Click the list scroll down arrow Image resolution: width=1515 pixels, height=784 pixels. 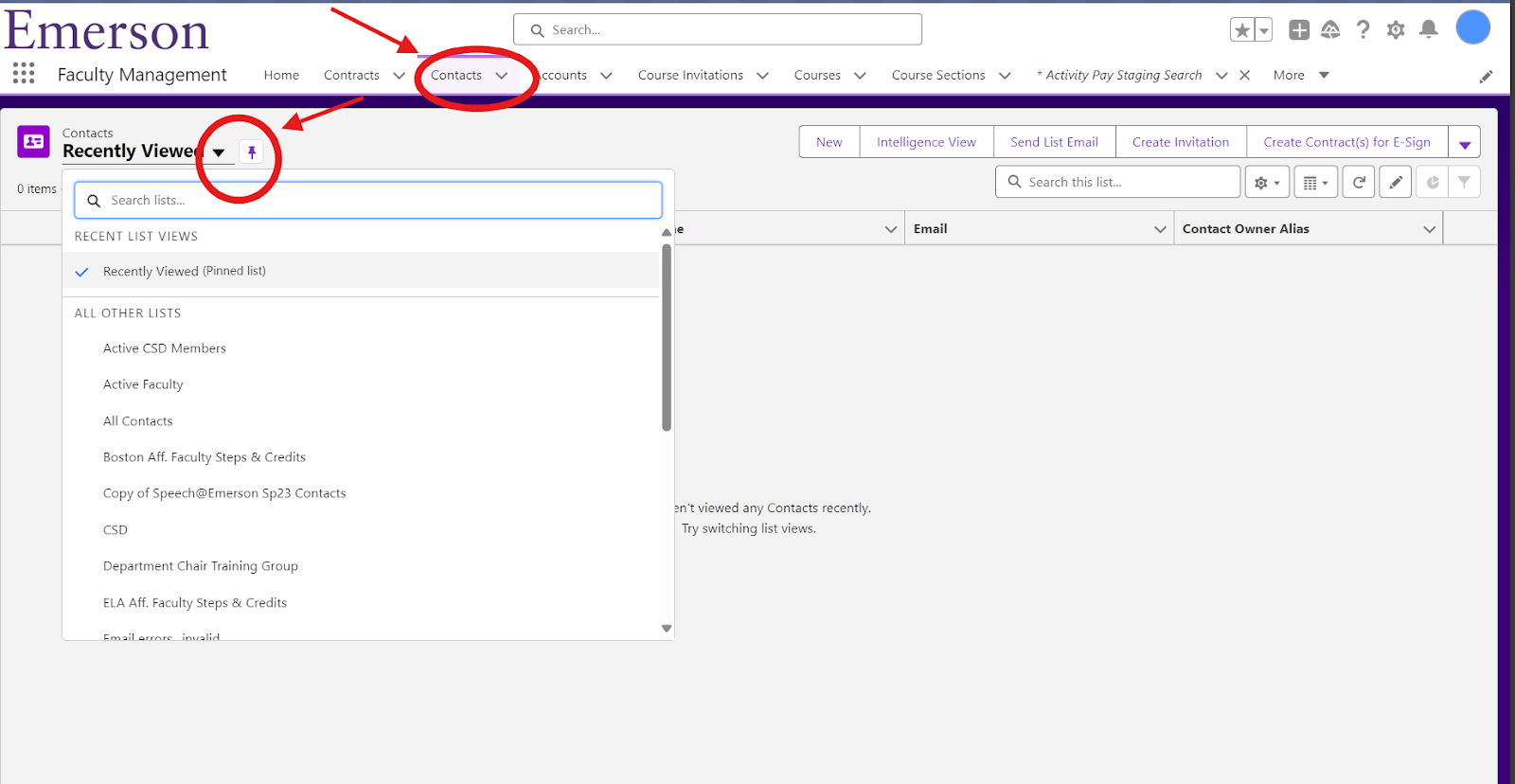point(667,629)
